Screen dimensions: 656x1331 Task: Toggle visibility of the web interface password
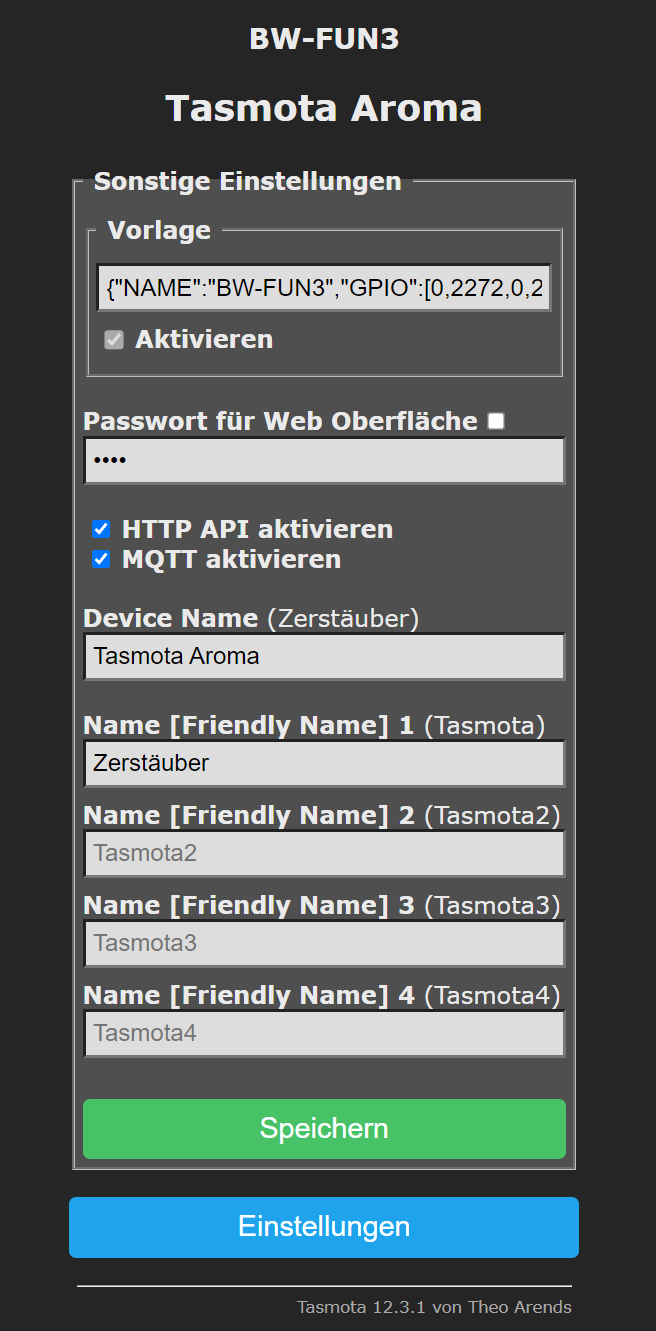point(496,420)
